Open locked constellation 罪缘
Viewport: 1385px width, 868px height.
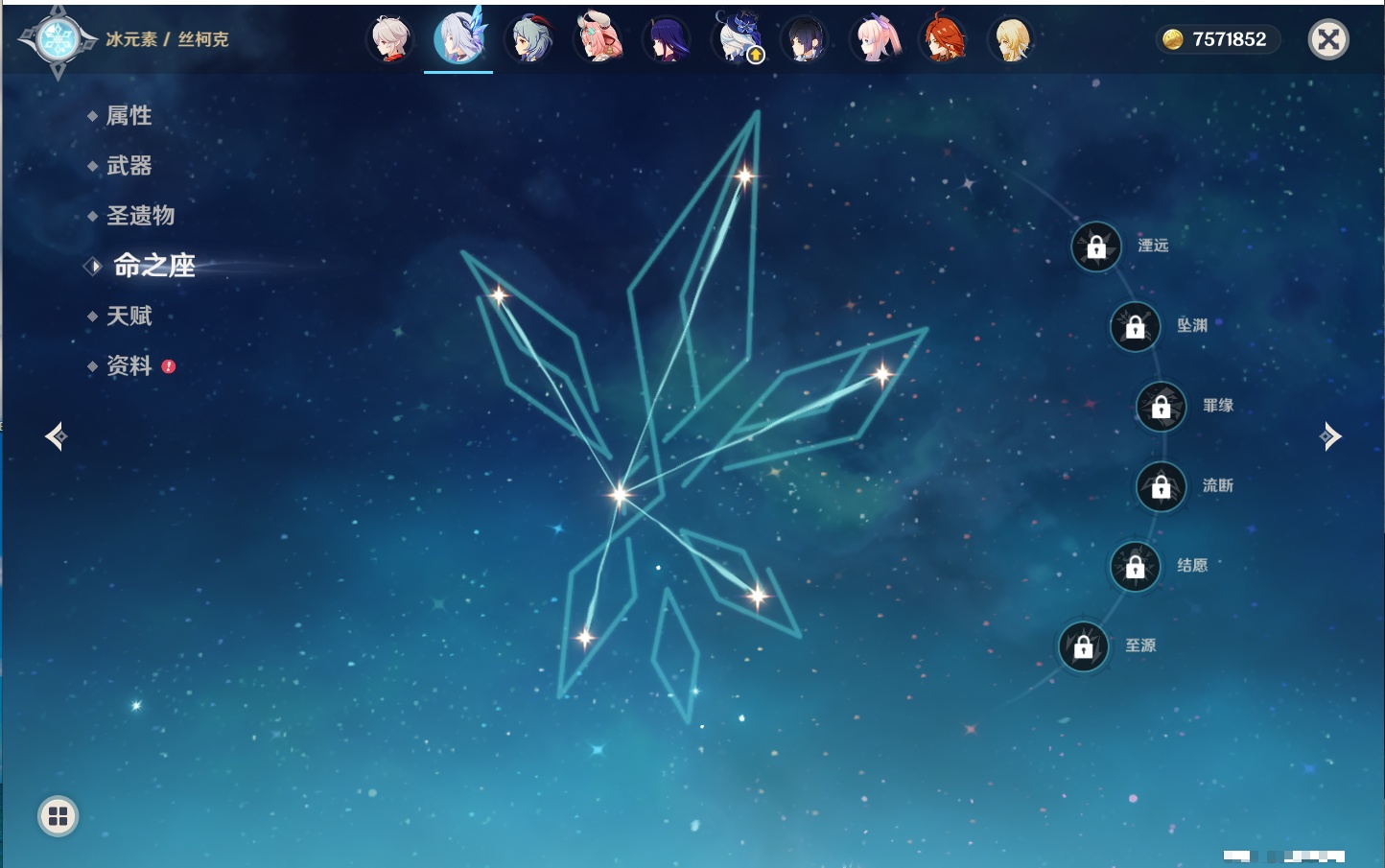coord(1162,407)
